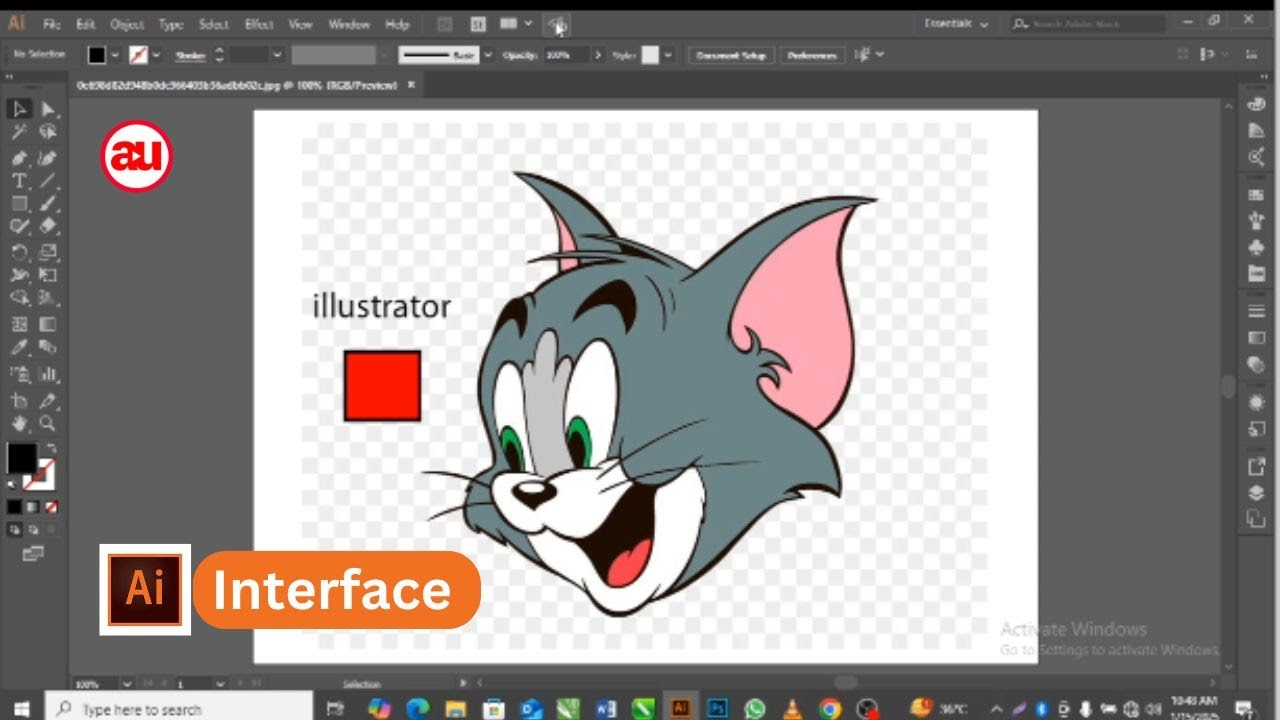
Task: Select the Eyedropper tool
Action: [19, 348]
